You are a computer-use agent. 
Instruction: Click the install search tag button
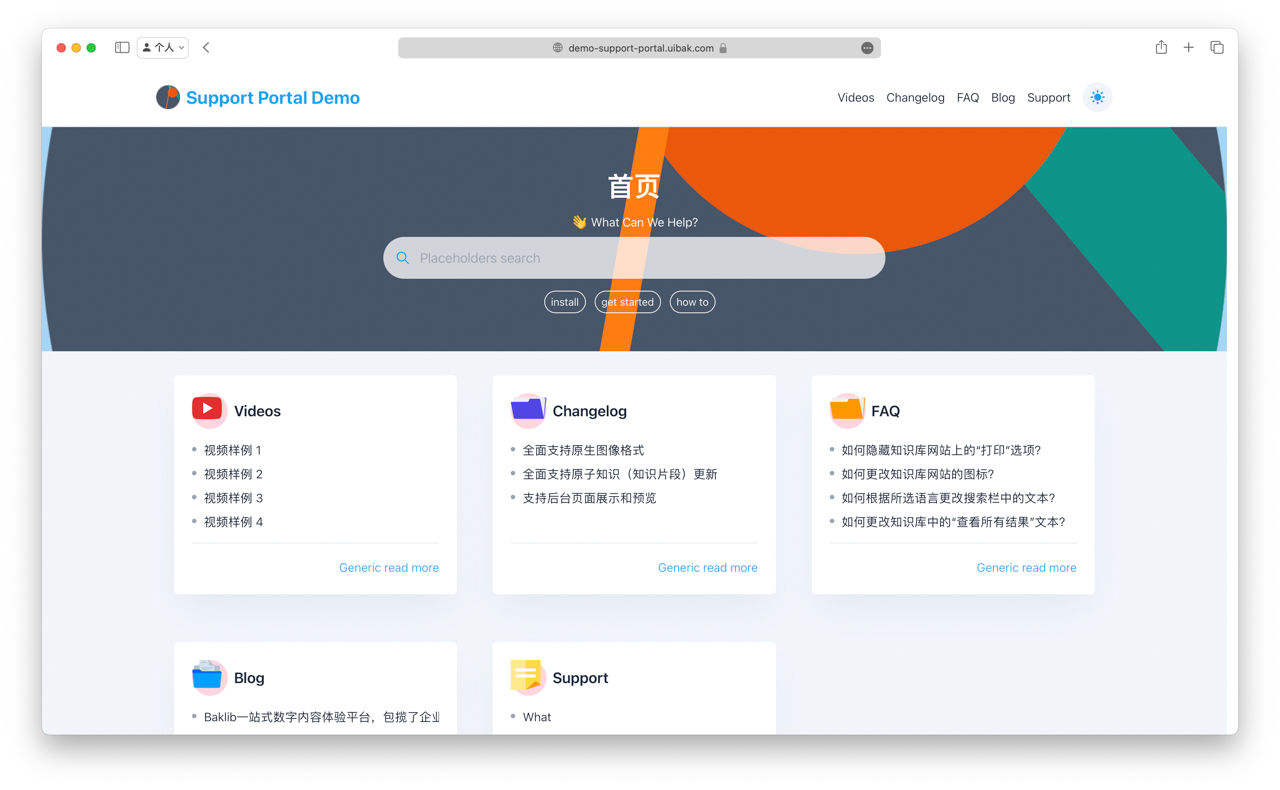coord(564,301)
